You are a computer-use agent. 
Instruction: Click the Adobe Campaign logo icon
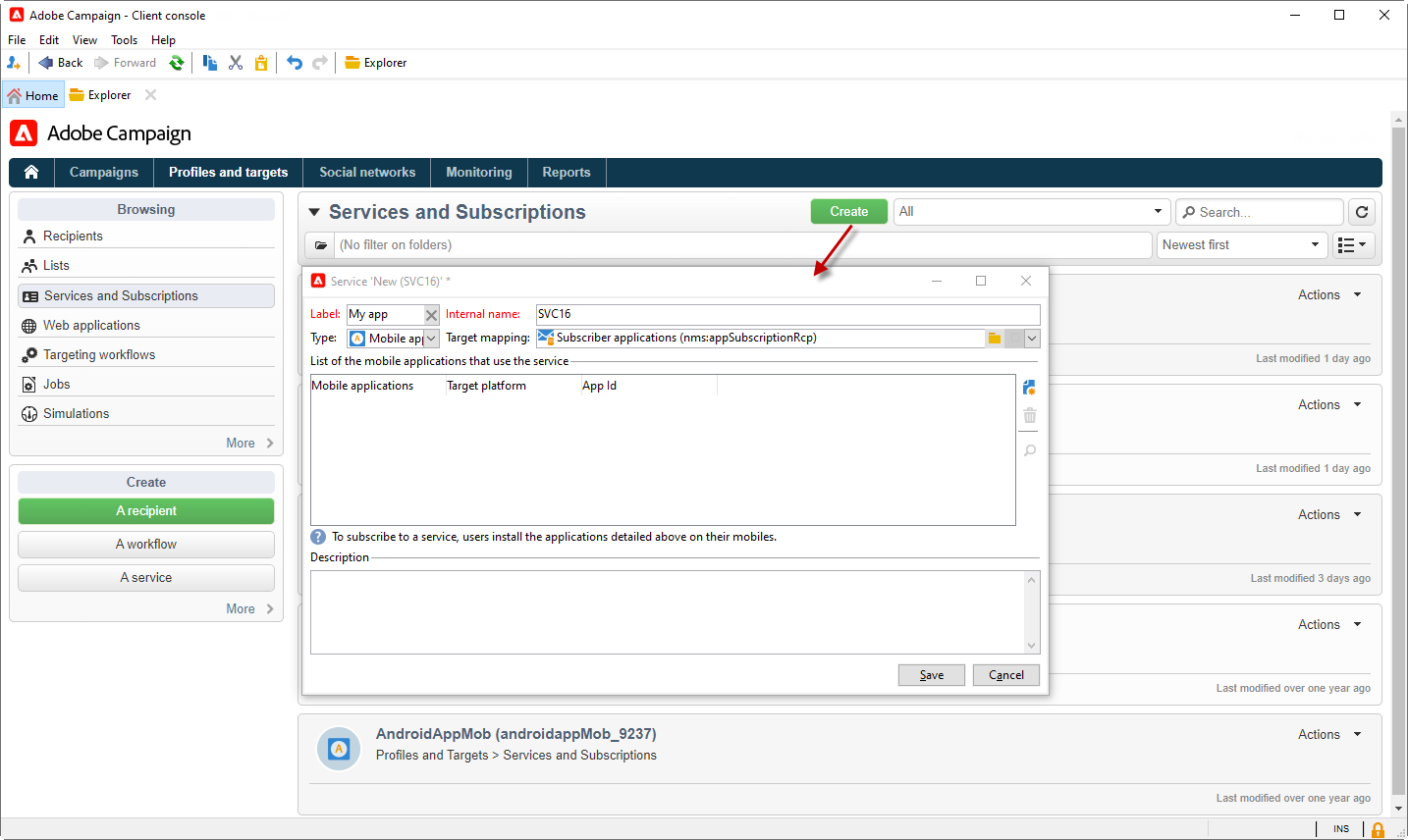click(24, 133)
